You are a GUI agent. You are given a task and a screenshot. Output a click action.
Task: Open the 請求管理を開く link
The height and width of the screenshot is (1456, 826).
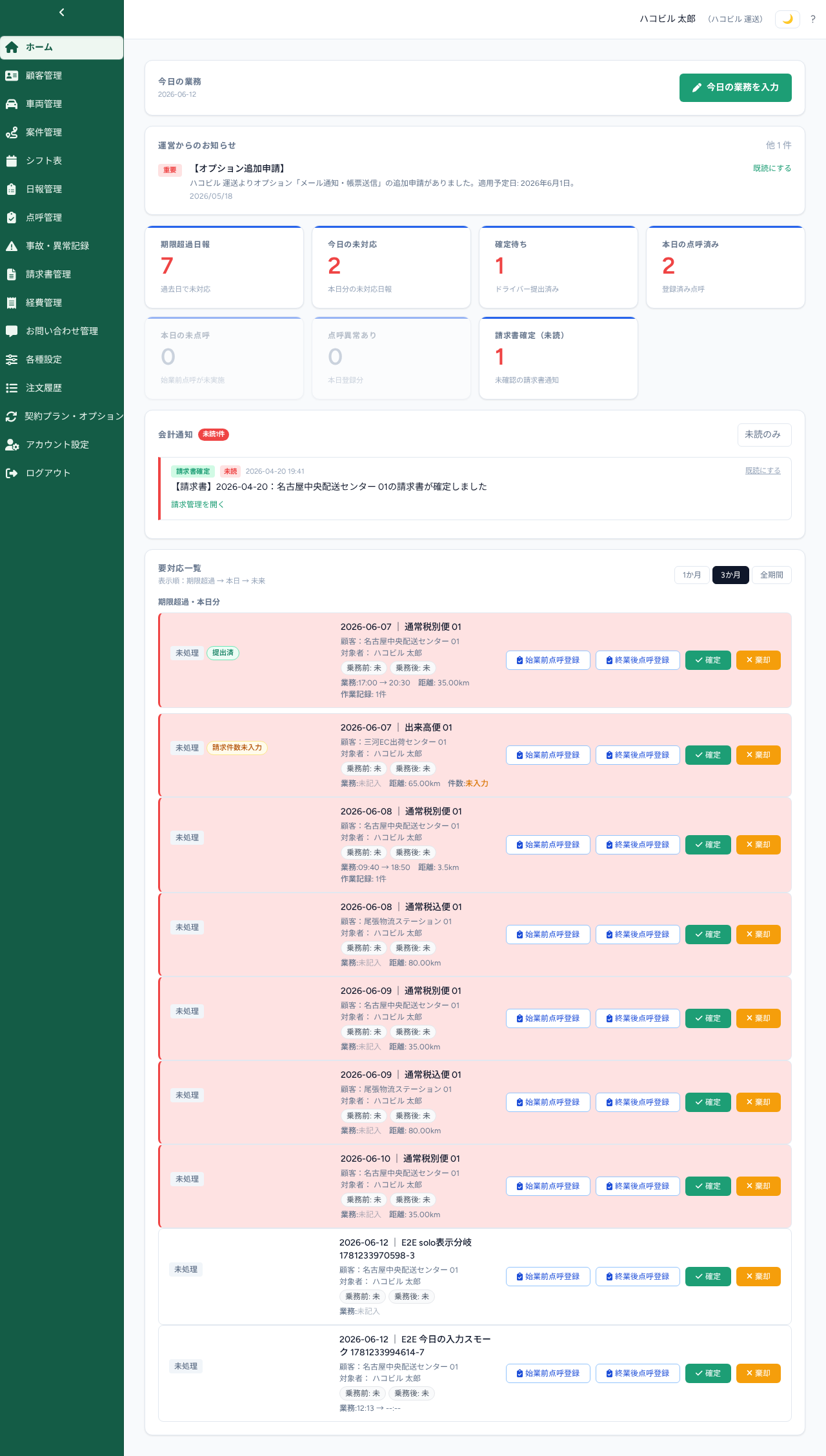point(197,504)
